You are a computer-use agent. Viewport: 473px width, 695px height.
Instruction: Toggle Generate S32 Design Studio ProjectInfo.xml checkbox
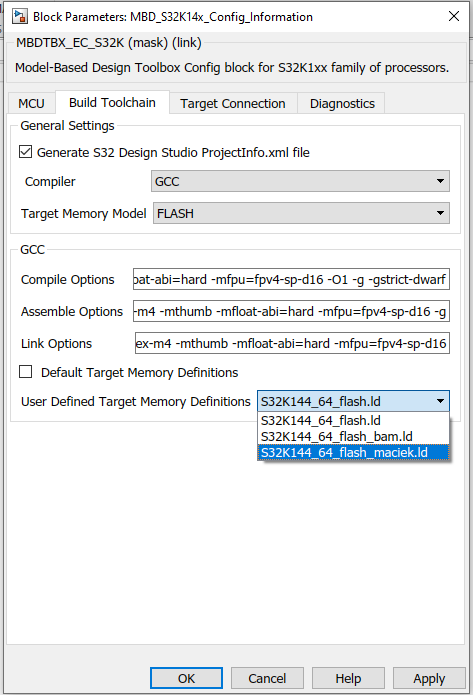[x=25, y=152]
